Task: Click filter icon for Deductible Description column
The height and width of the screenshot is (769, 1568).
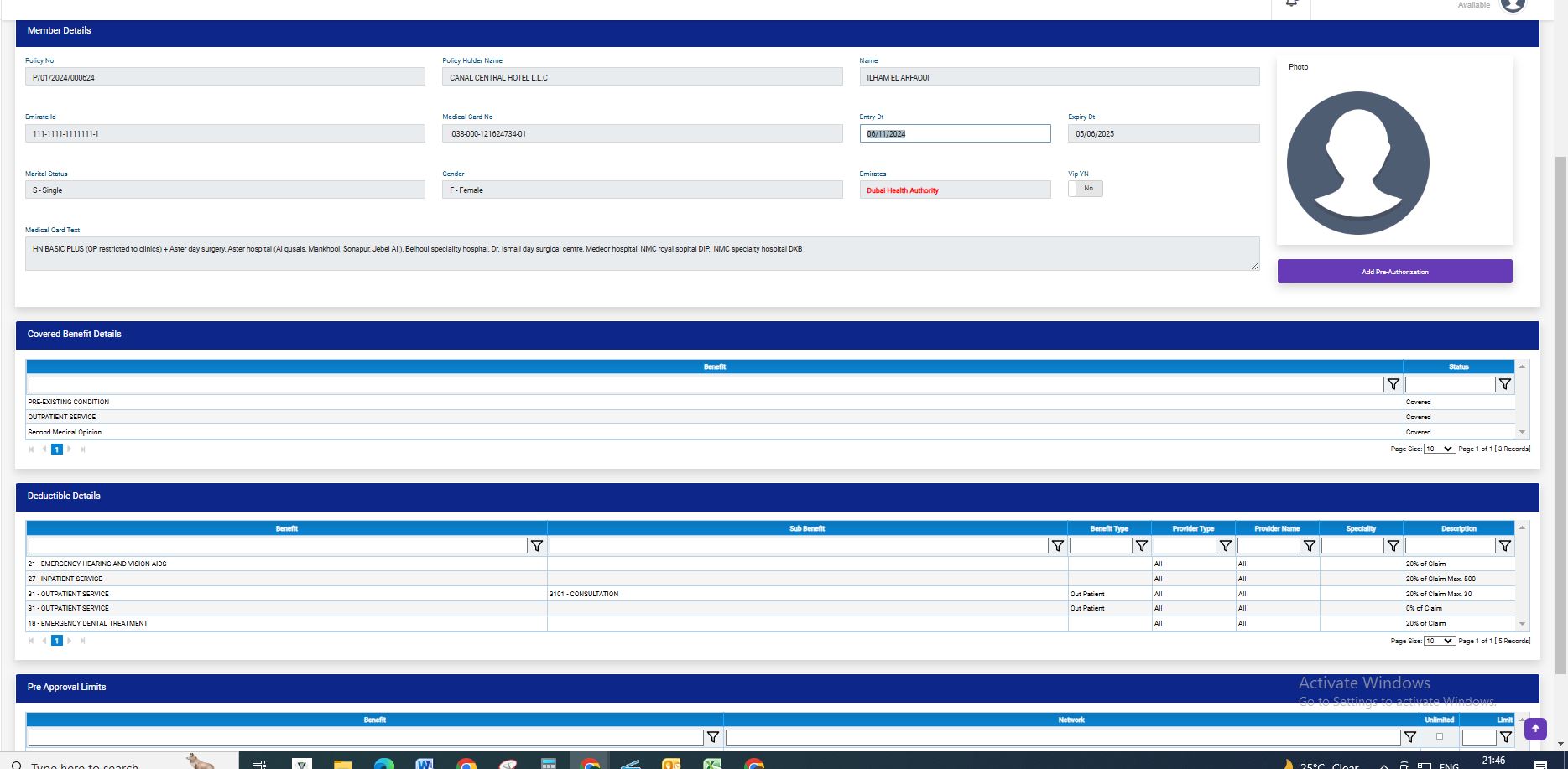Action: [1505, 546]
